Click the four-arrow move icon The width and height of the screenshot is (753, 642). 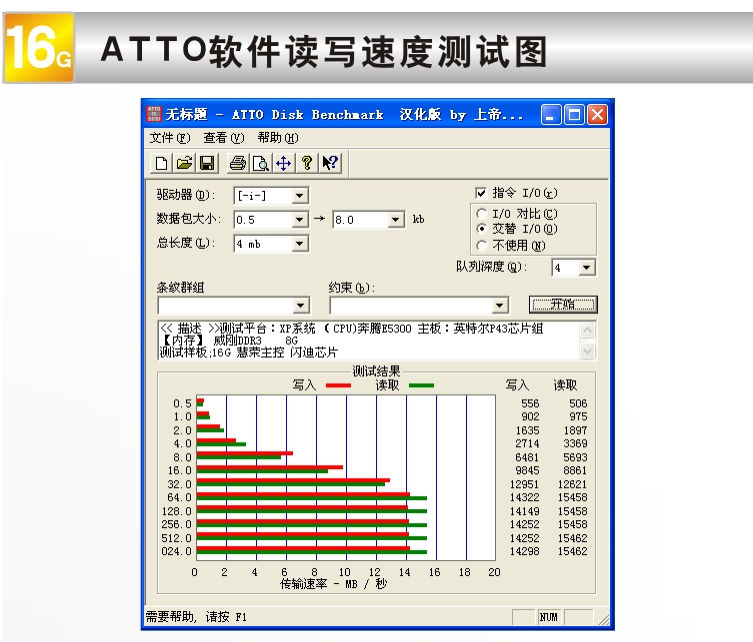click(283, 163)
